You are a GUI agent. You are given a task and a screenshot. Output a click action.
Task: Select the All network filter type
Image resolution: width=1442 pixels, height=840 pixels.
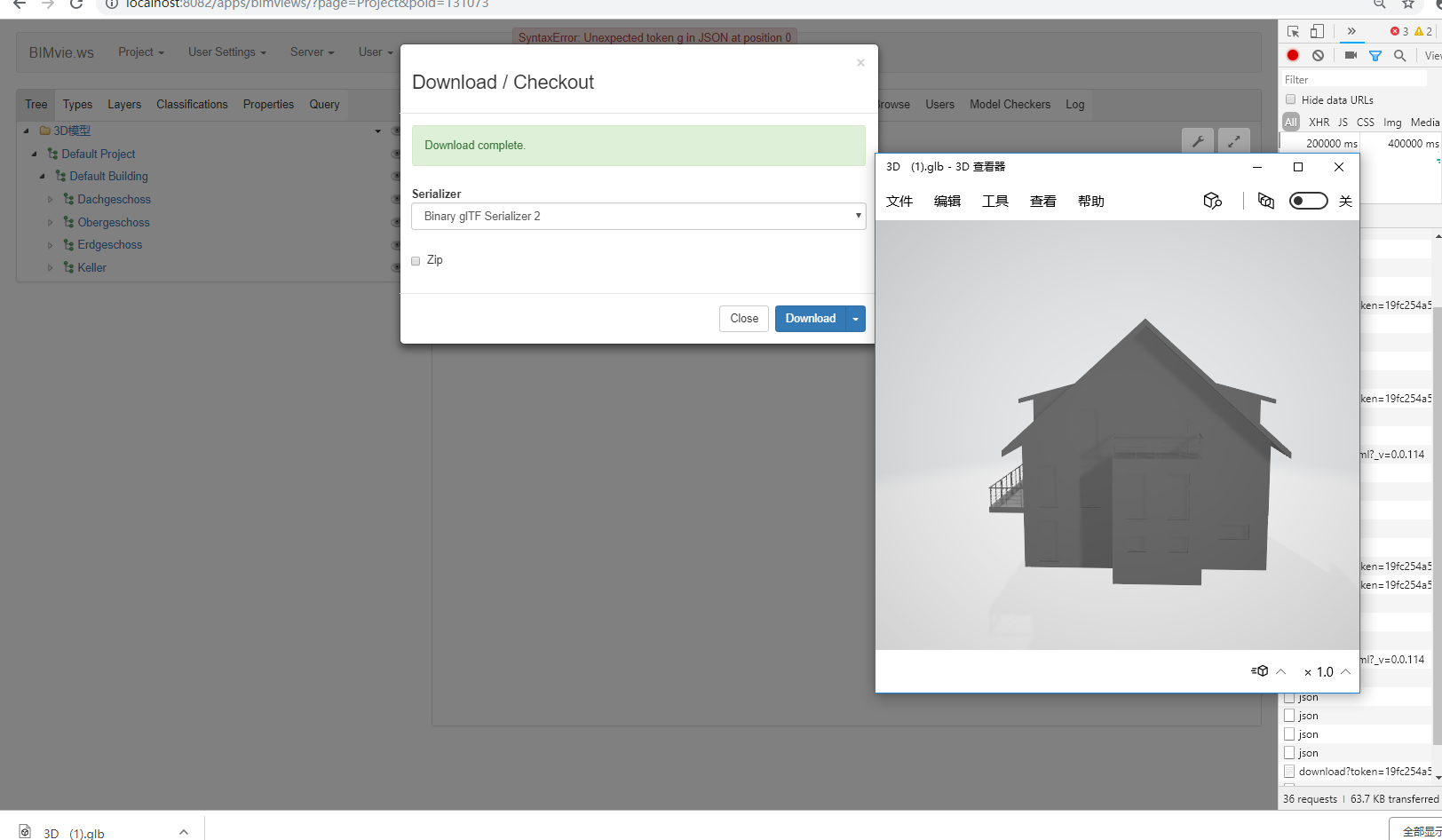[1291, 123]
